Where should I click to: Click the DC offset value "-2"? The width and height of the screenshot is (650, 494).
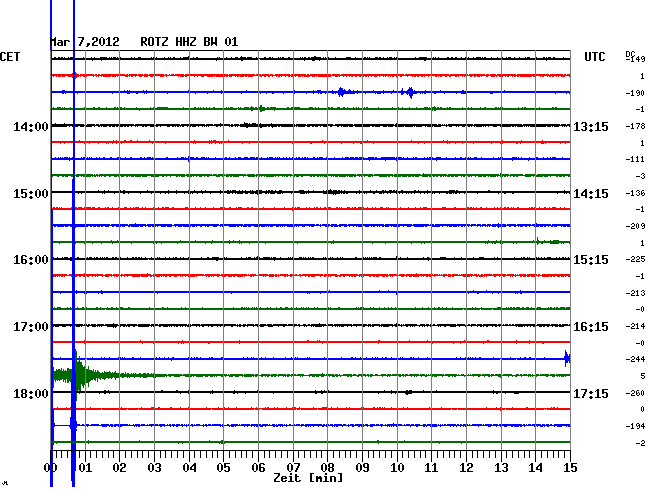(640, 443)
